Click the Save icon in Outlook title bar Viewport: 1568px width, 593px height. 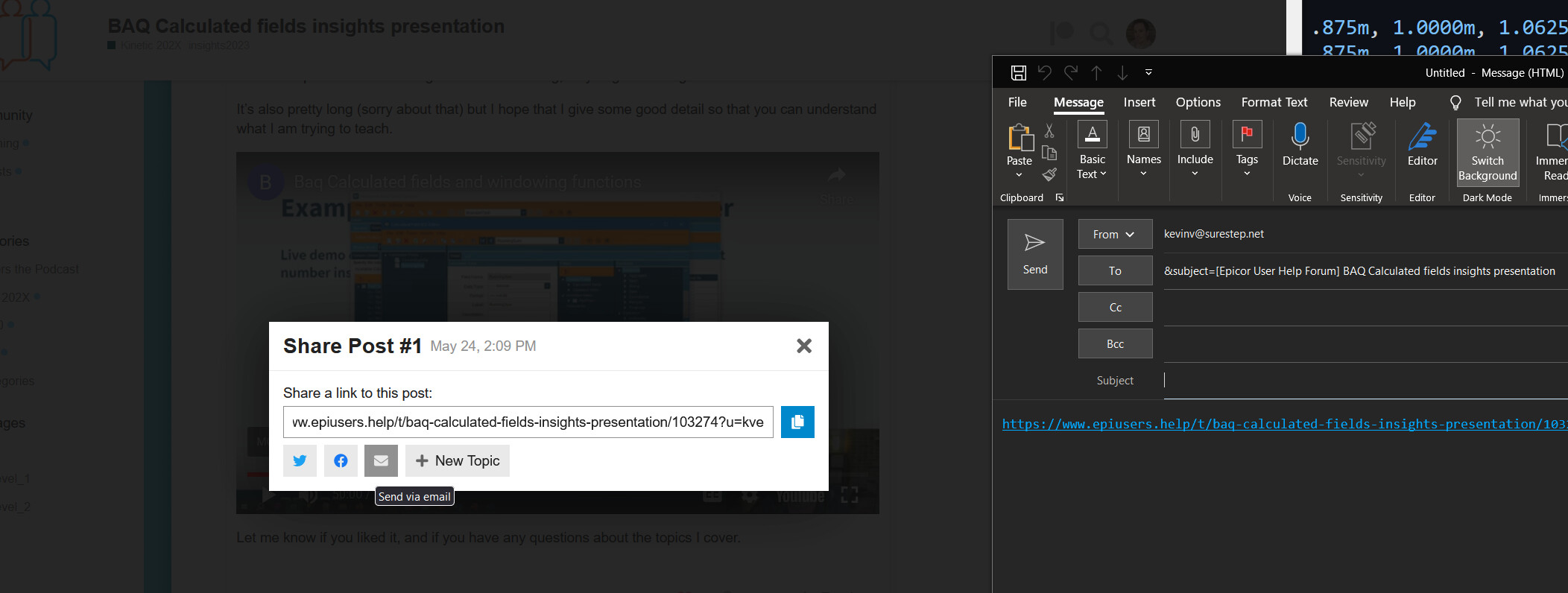[1018, 72]
